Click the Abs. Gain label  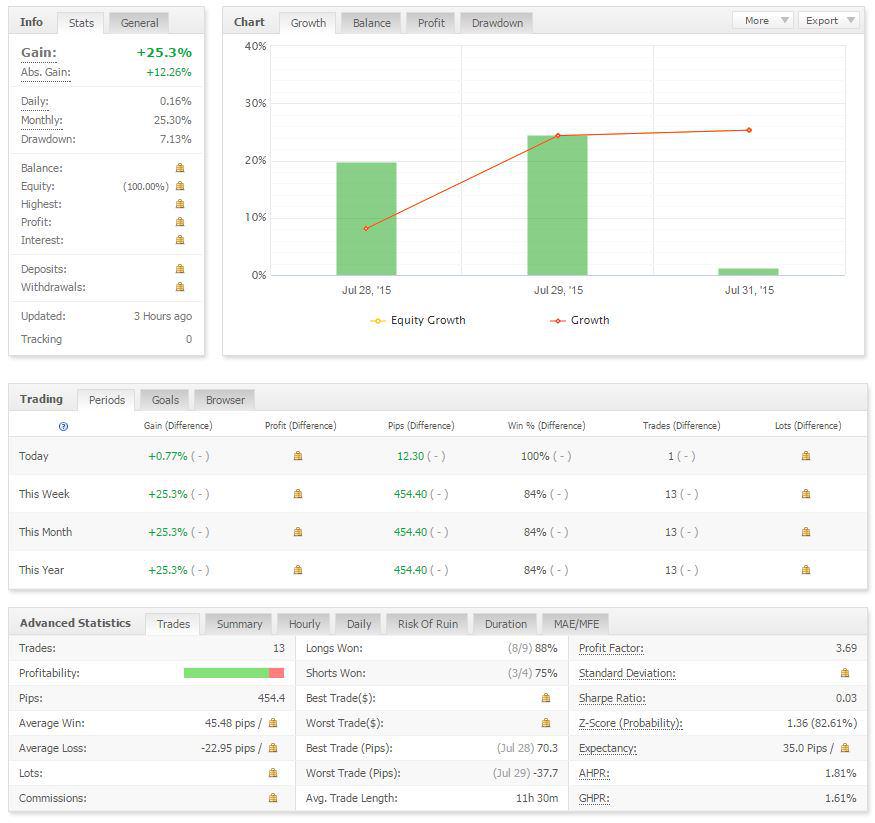click(x=46, y=73)
